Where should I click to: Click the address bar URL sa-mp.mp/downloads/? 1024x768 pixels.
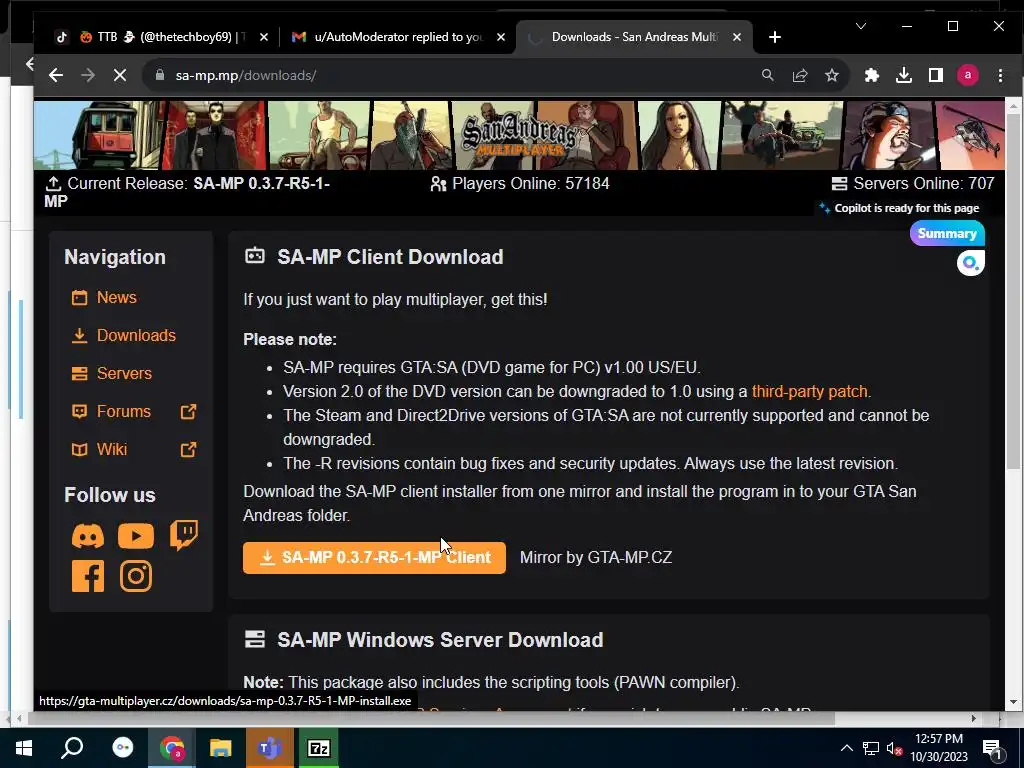pyautogui.click(x=246, y=75)
